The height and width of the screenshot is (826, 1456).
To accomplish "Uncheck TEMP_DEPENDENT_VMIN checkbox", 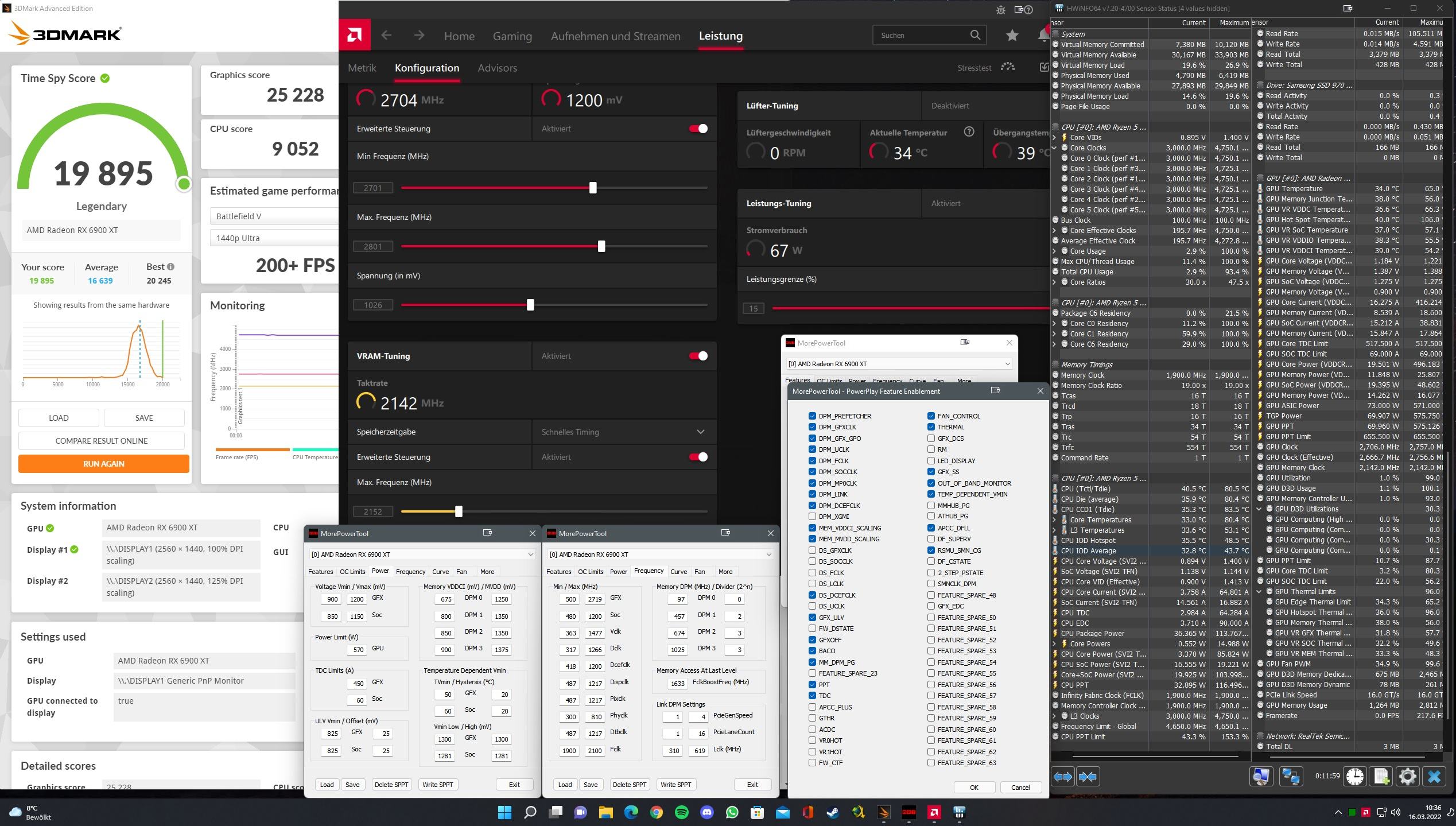I will (931, 494).
